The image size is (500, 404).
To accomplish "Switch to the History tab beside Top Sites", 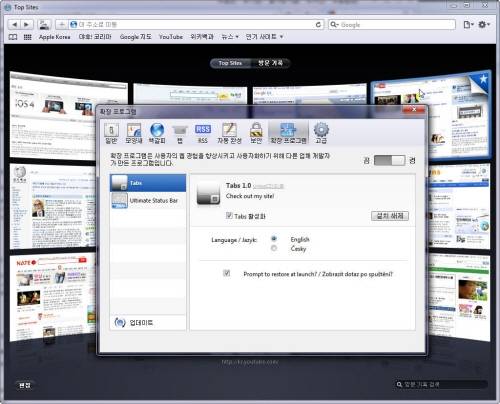I will point(271,63).
